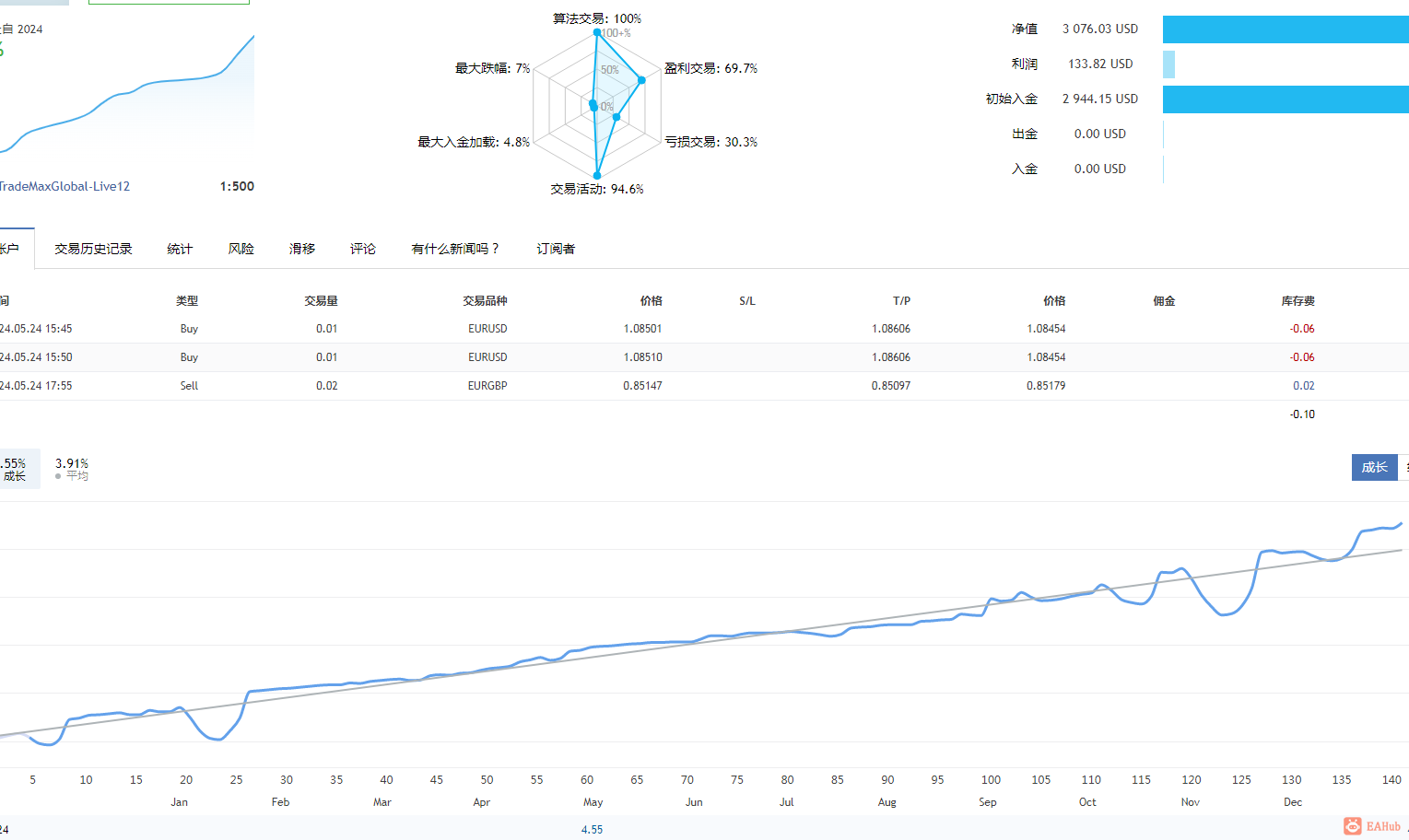This screenshot has height=840, width=1409.
Task: Show the 订阅者 tab
Action: coord(556,249)
